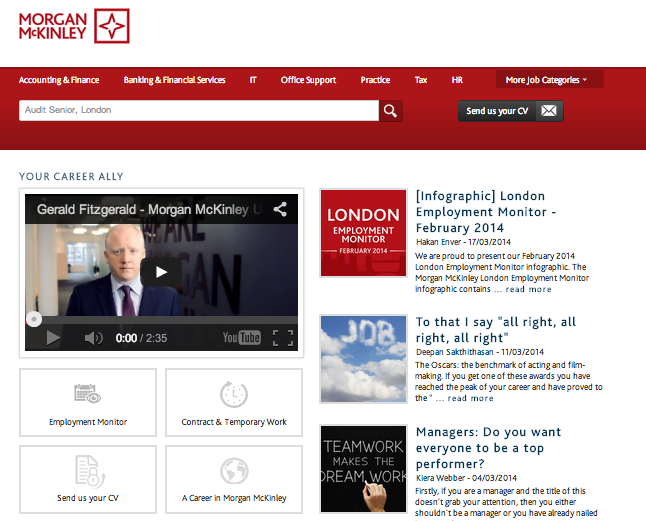Open the YouTube logo link in player
The height and width of the screenshot is (521, 646).
point(241,338)
